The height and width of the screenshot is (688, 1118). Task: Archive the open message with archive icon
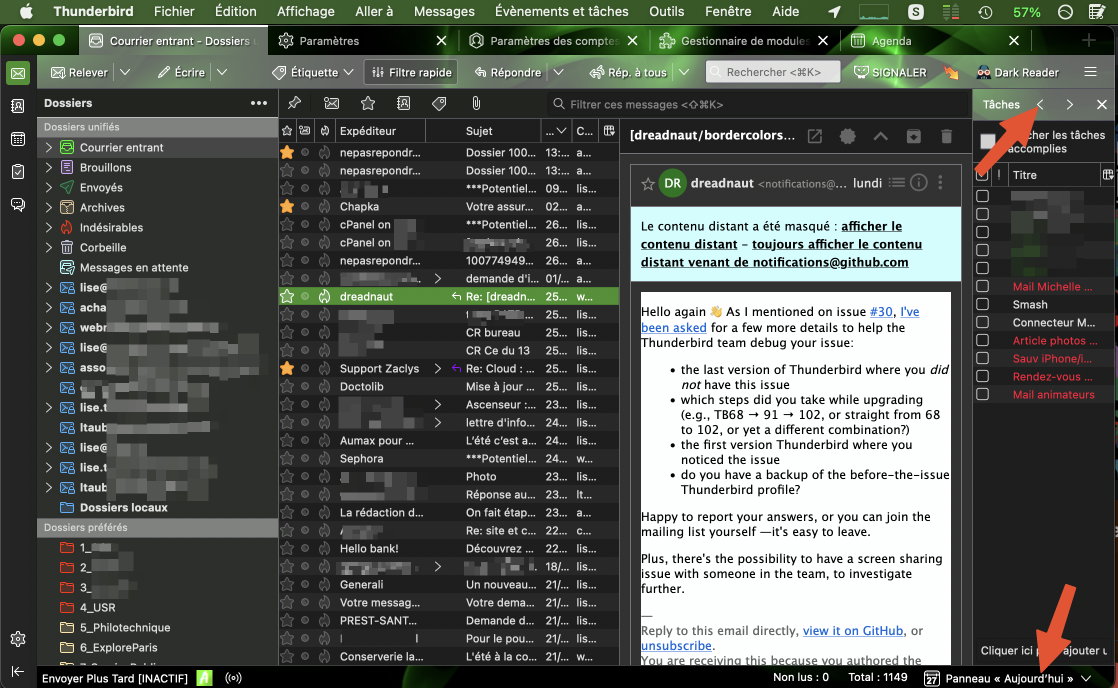pyautogui.click(x=913, y=136)
